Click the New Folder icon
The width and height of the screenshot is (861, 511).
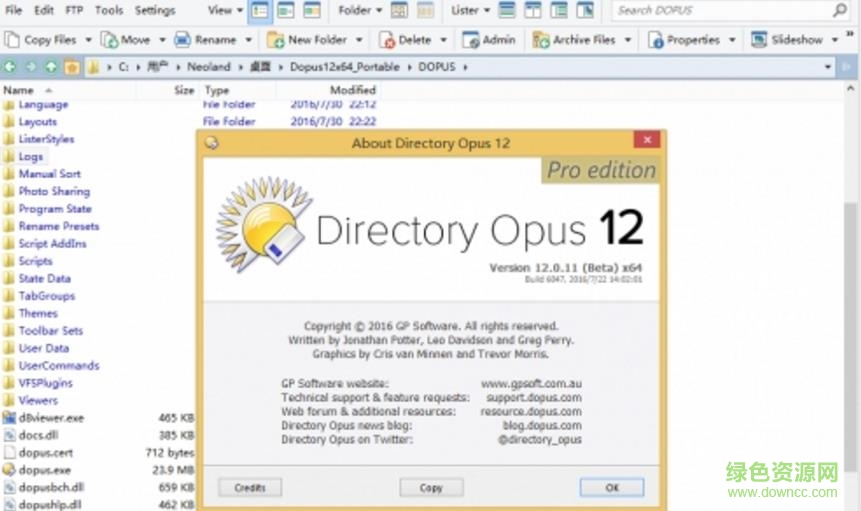click(276, 40)
